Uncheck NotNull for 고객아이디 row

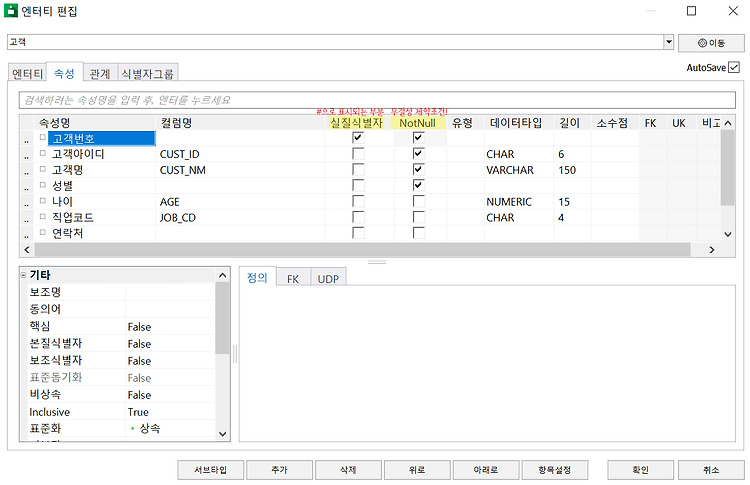(x=419, y=154)
